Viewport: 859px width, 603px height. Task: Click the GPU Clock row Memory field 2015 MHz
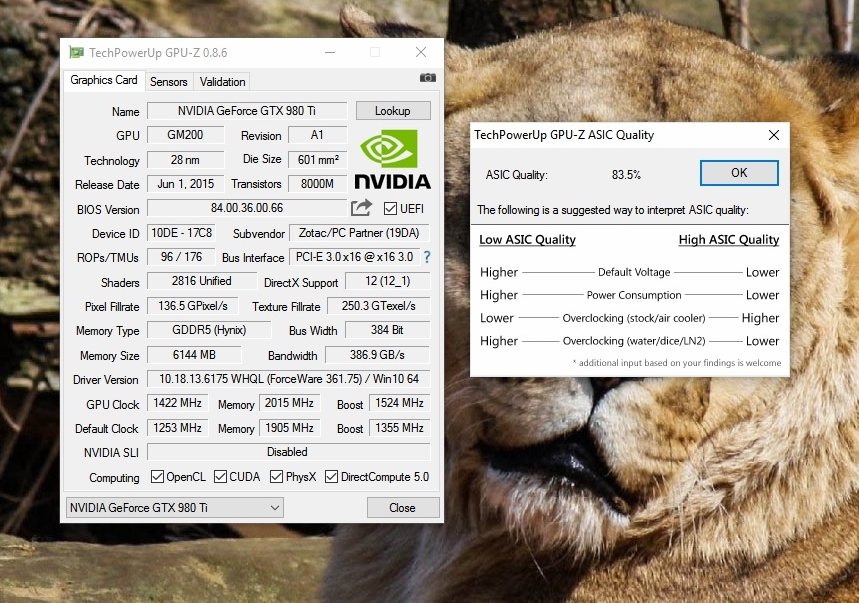(289, 403)
